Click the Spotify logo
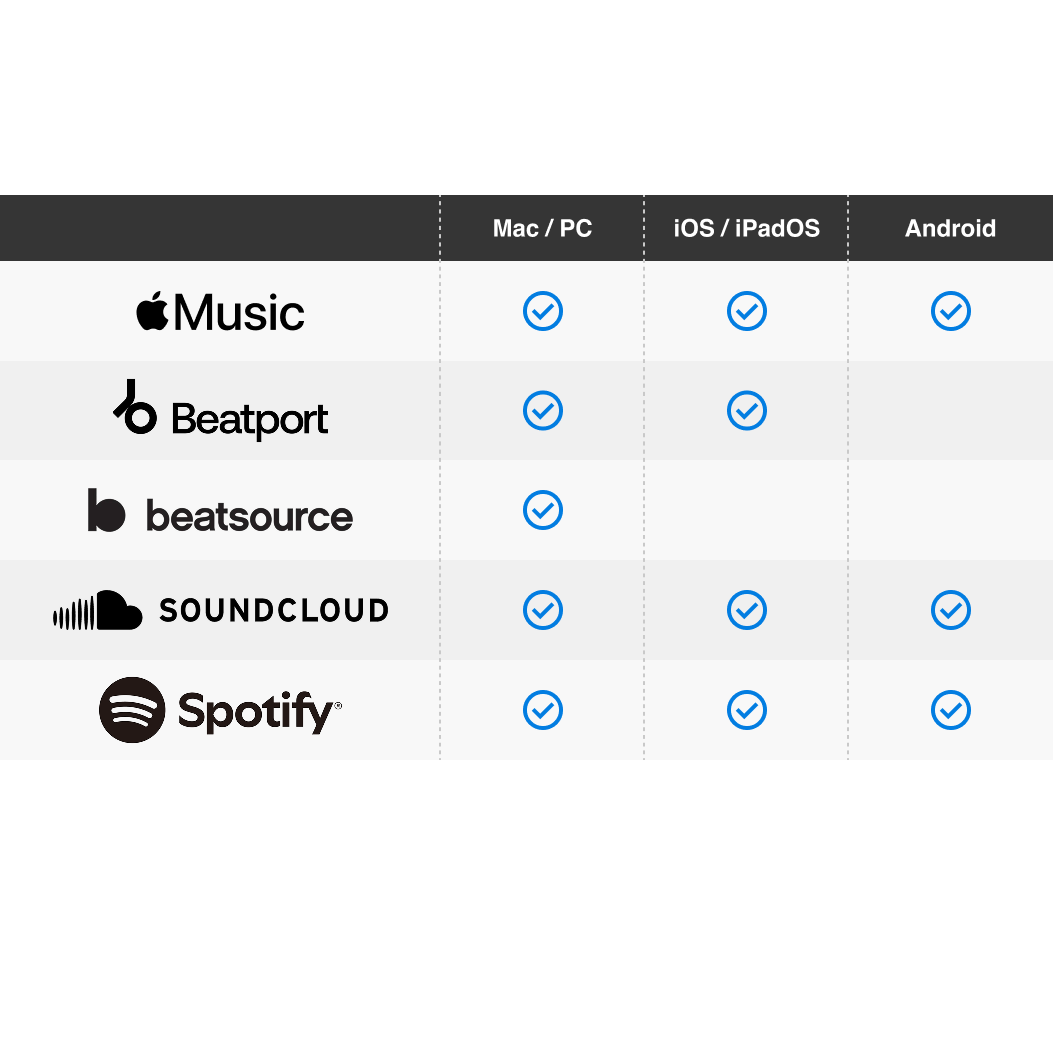 coord(220,710)
